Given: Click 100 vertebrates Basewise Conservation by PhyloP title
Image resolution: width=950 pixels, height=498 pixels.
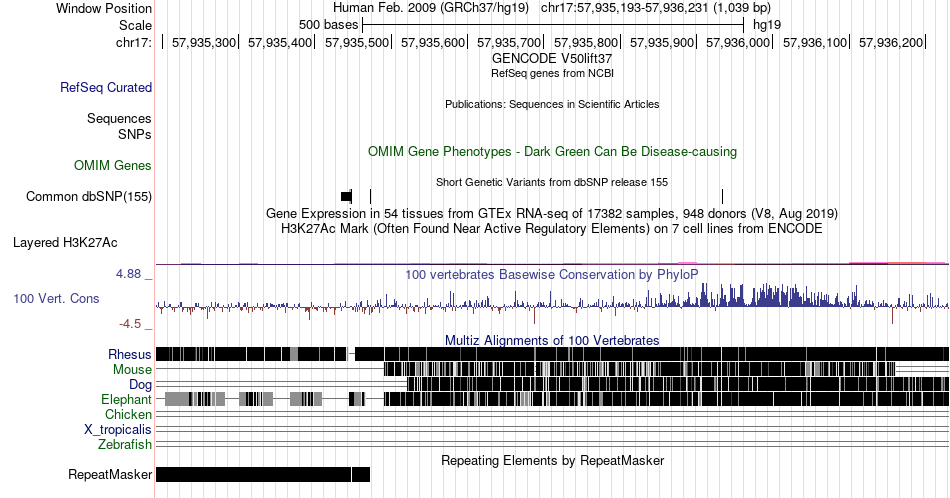Looking at the screenshot, I should (x=552, y=274).
